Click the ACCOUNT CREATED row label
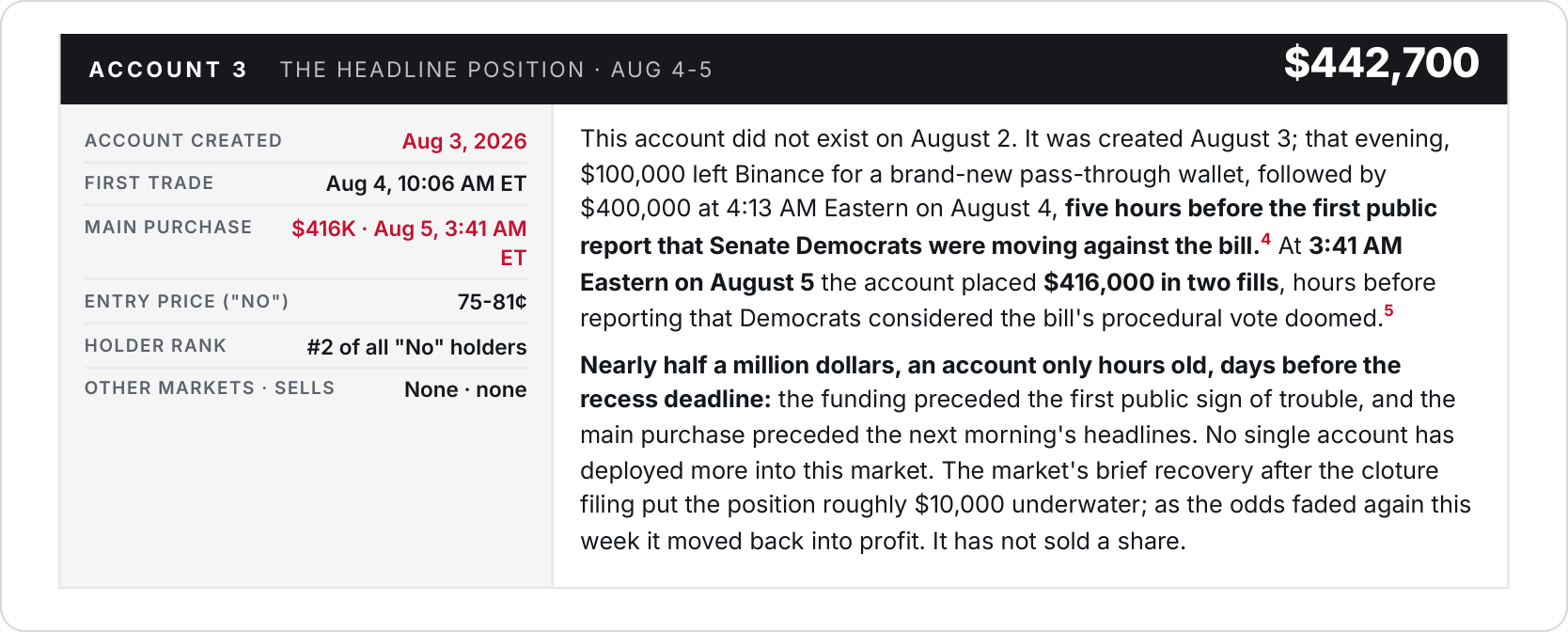This screenshot has width=1568, height=632. point(183,140)
